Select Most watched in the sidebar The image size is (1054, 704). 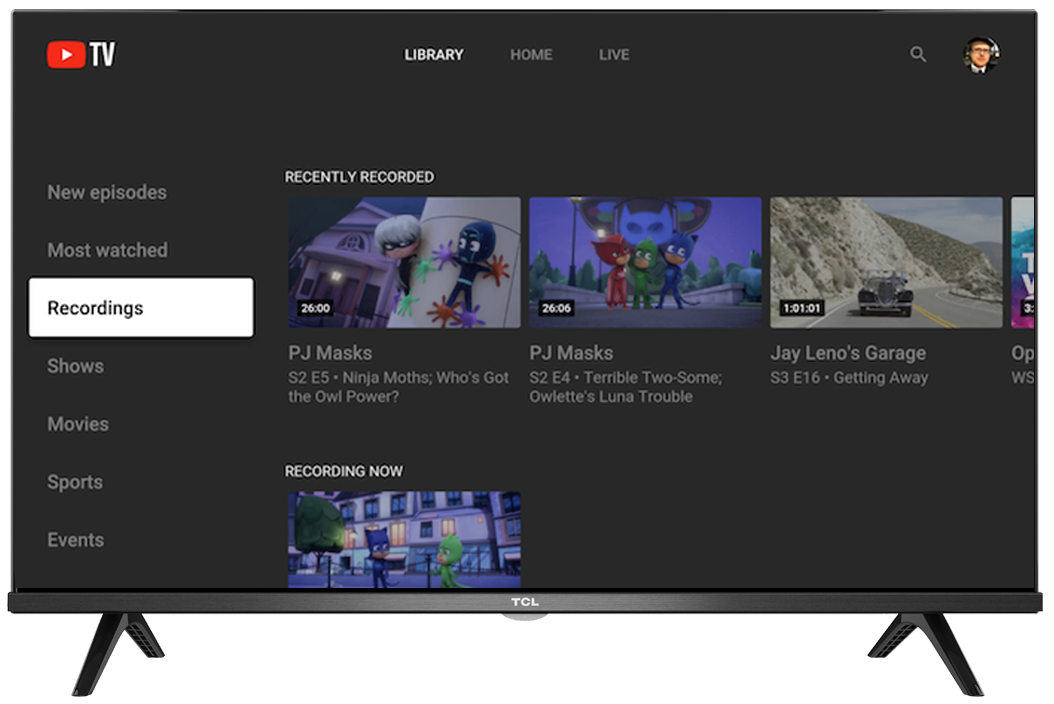[108, 250]
